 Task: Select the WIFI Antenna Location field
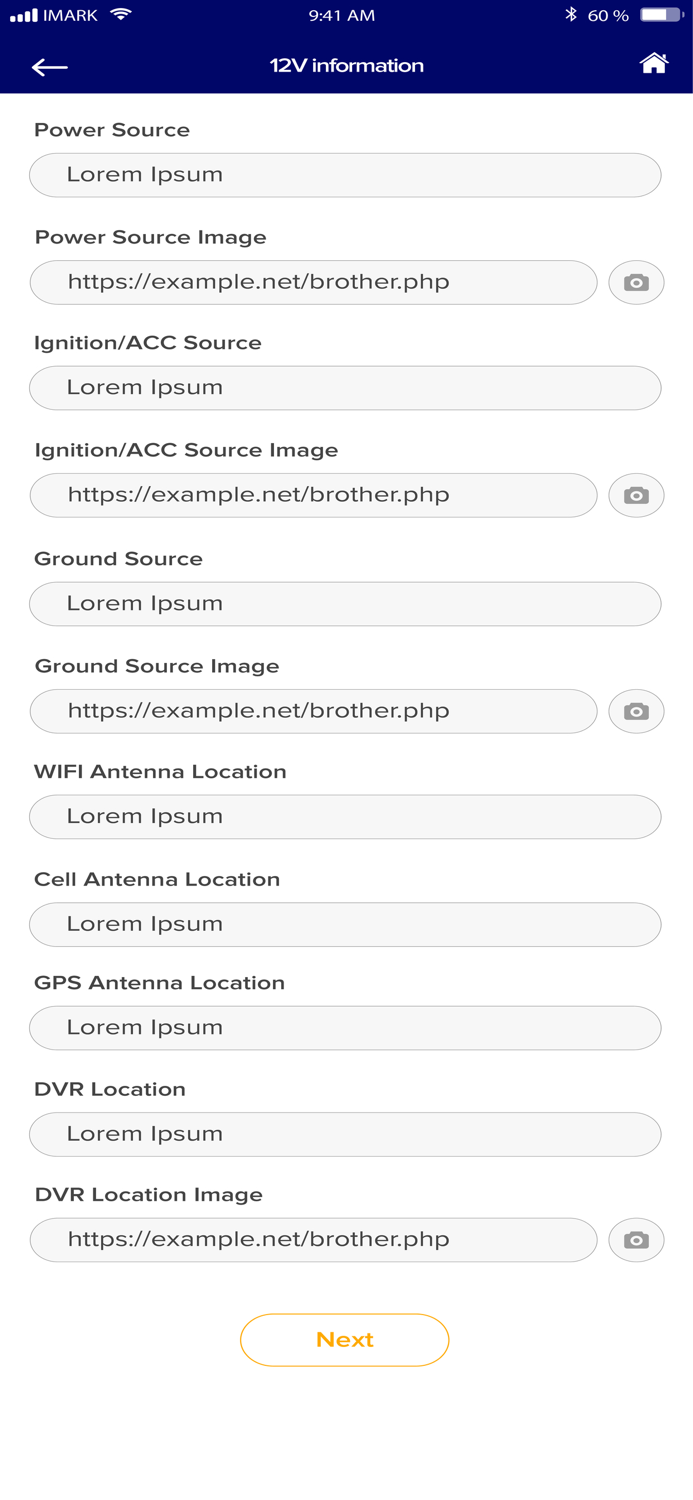(345, 817)
